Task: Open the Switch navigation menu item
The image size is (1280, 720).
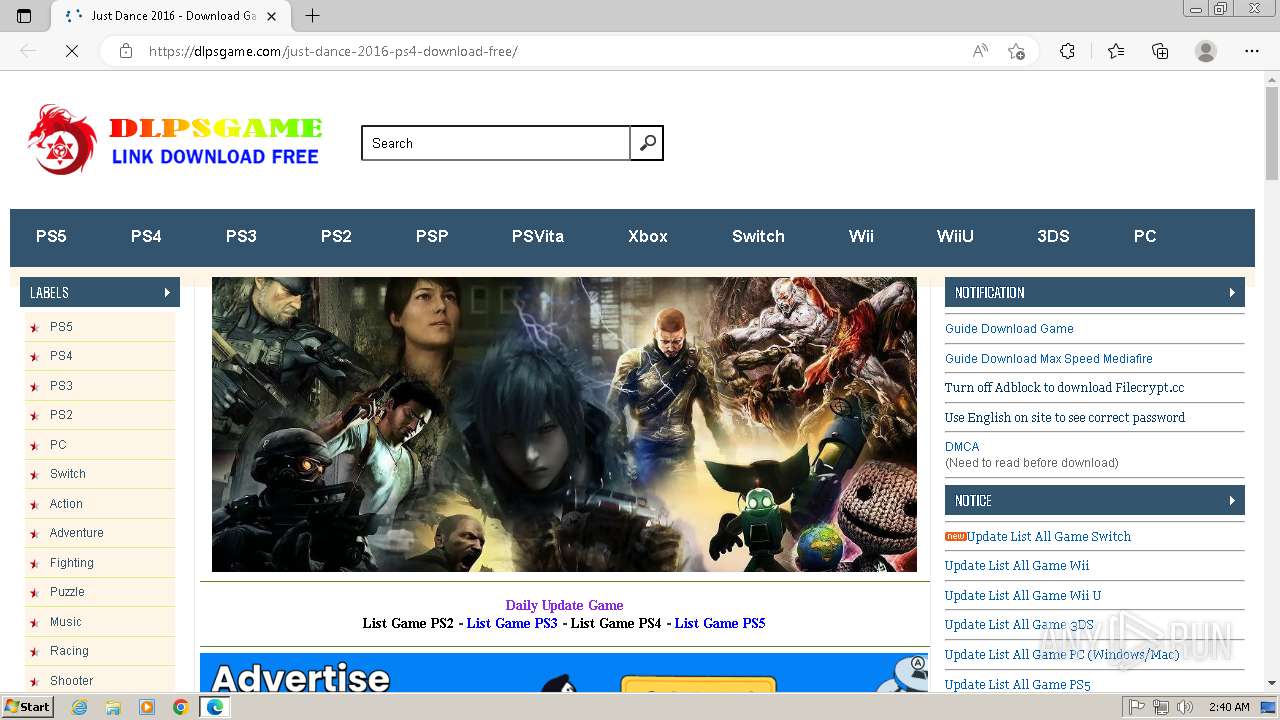Action: [x=758, y=237]
